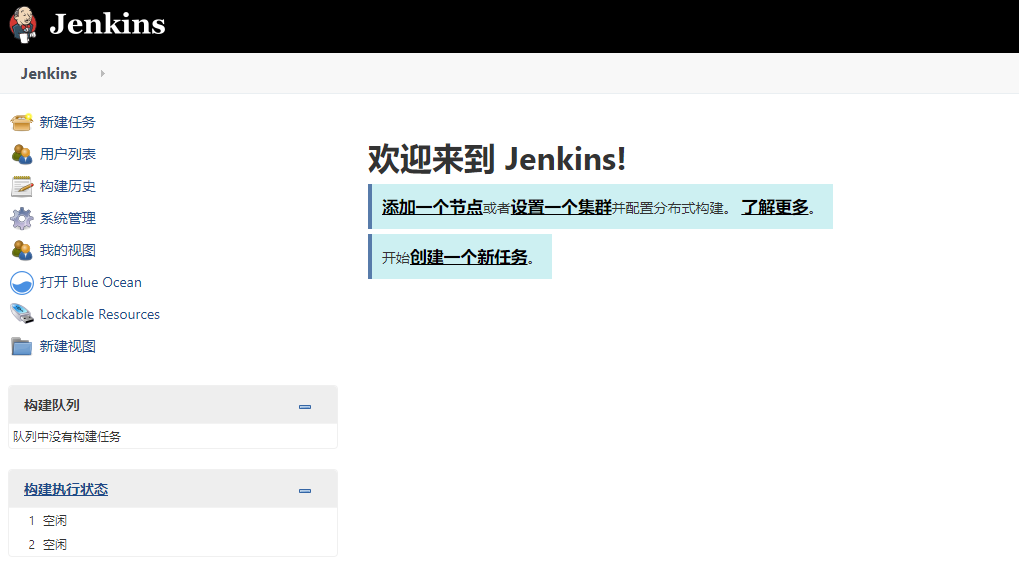This screenshot has height=577, width=1019.
Task: Collapse the 构建执行状态 panel
Action: pos(305,491)
